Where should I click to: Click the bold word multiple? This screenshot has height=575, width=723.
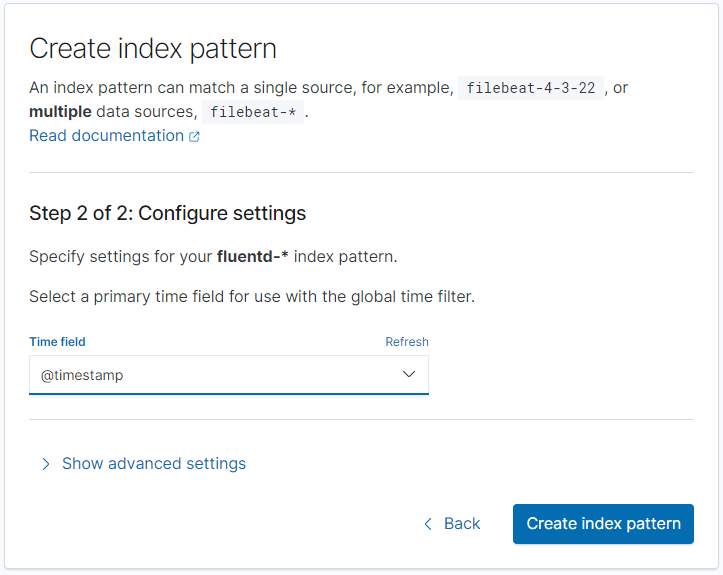tap(60, 112)
